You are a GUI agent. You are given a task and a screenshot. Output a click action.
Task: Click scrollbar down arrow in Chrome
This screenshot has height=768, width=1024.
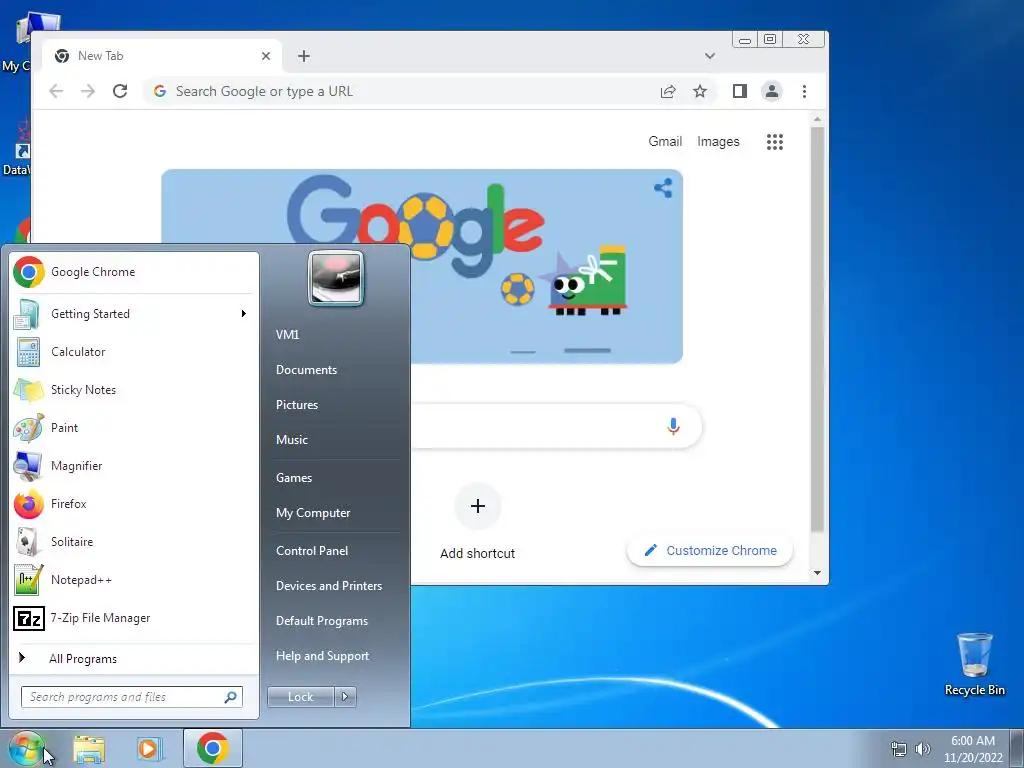coord(817,573)
